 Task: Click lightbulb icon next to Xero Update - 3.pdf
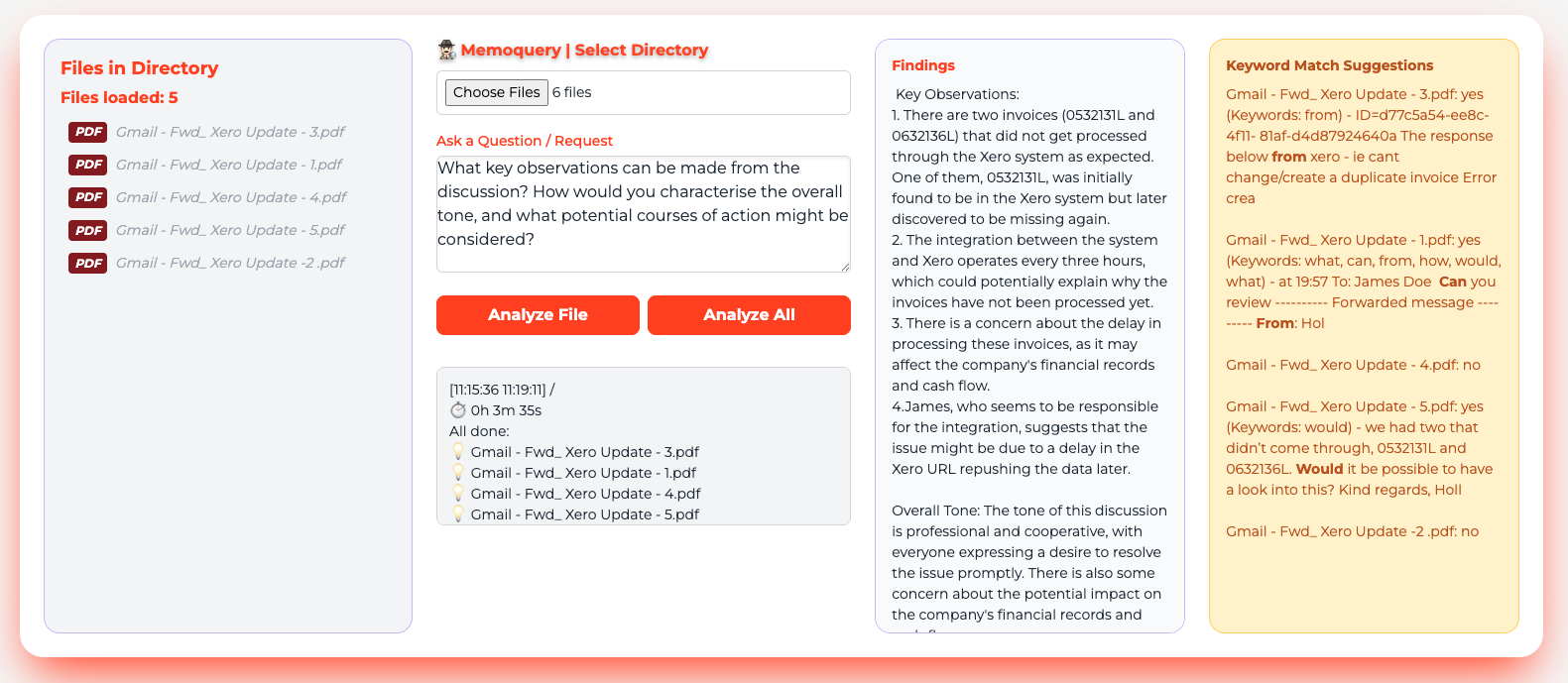(458, 452)
